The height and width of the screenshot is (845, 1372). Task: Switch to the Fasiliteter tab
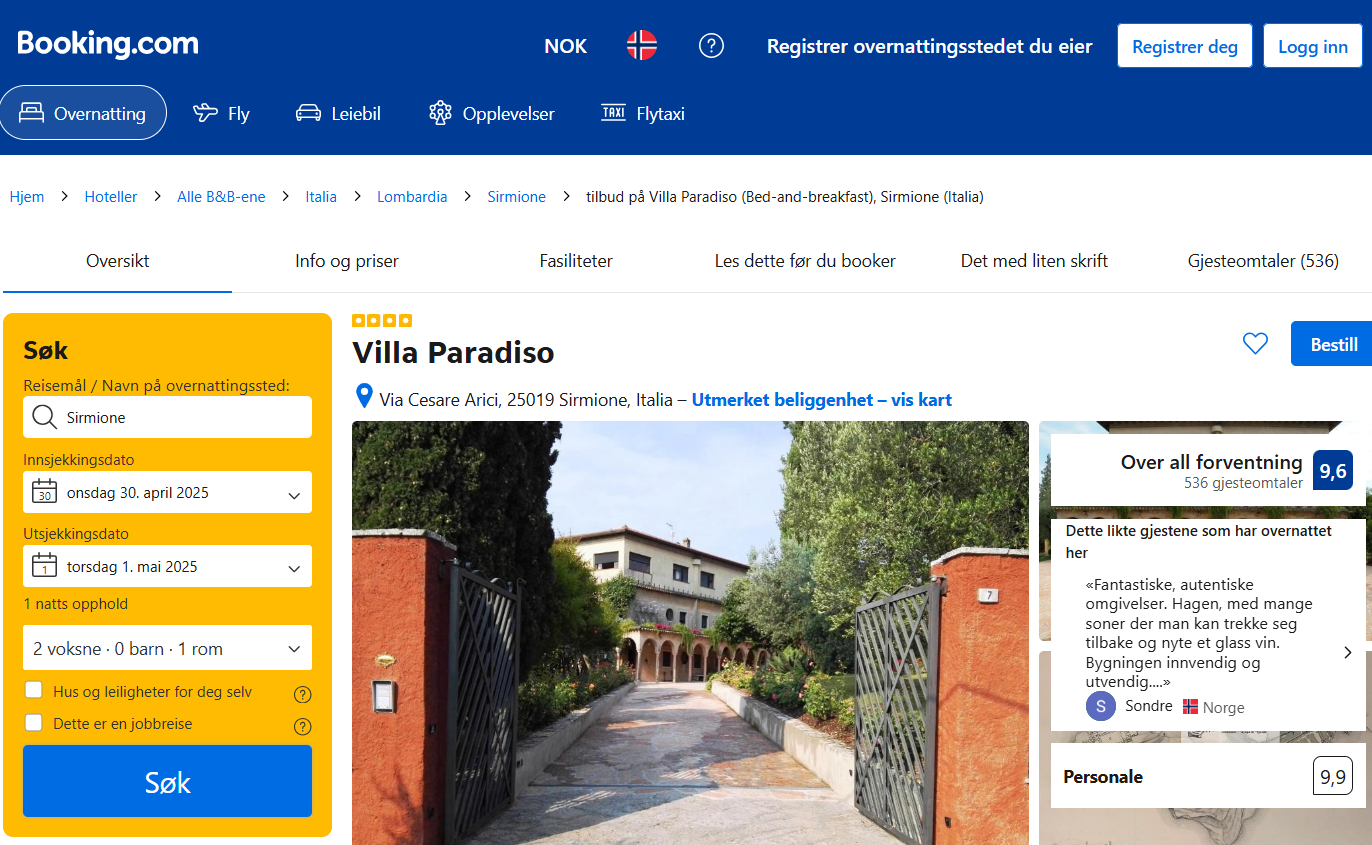tap(576, 261)
